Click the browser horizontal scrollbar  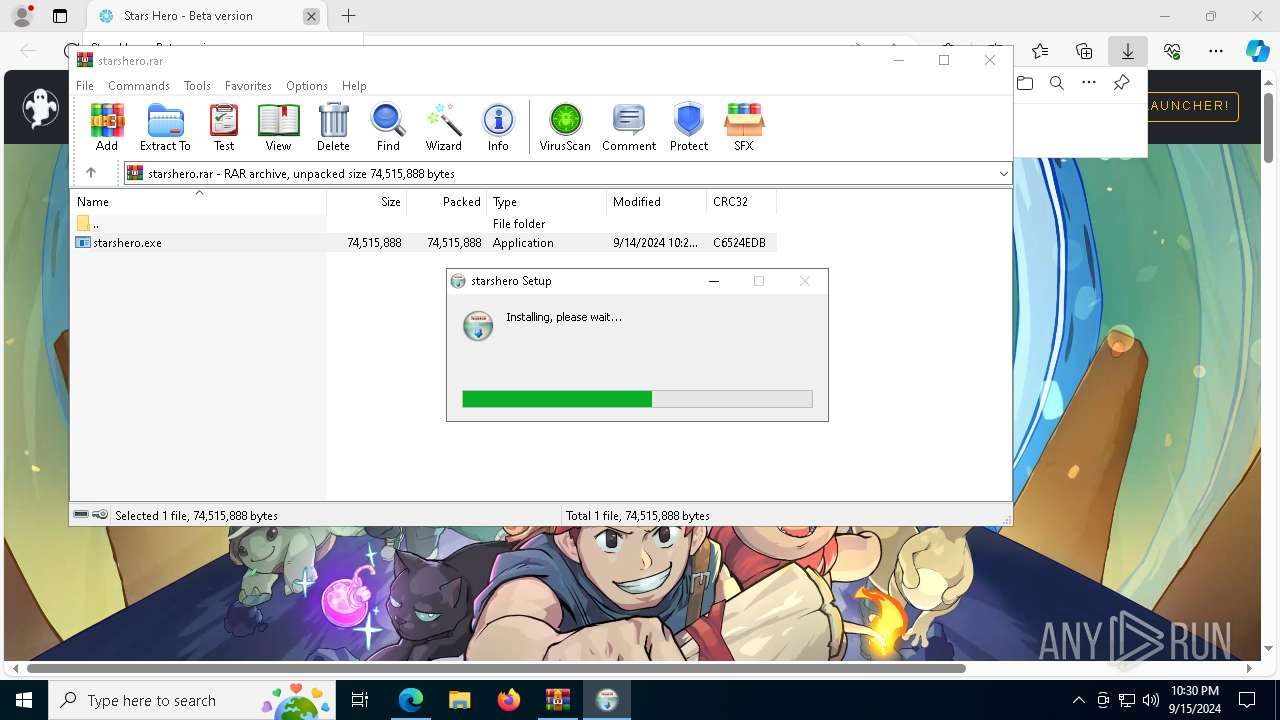(x=496, y=668)
